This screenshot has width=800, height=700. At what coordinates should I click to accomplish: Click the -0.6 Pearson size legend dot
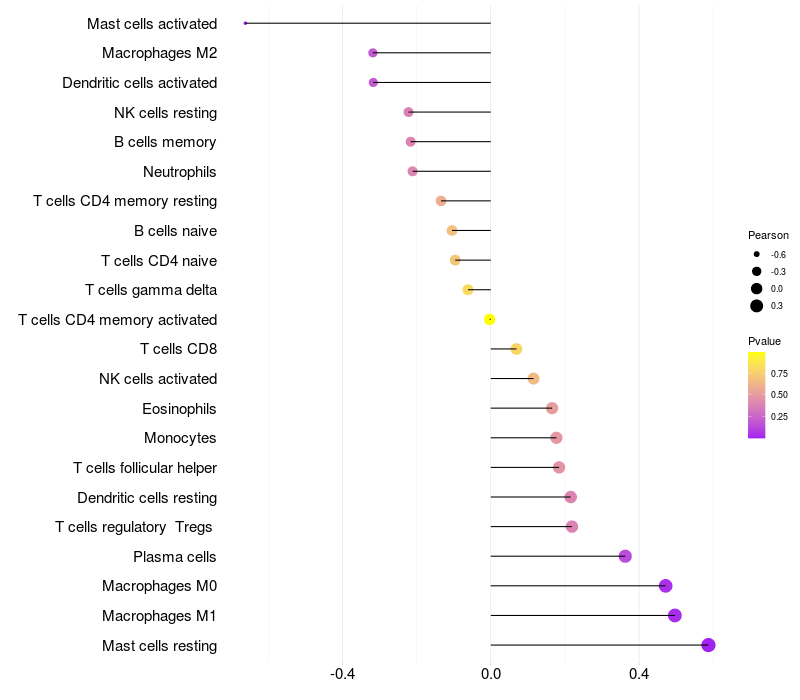[x=756, y=254]
